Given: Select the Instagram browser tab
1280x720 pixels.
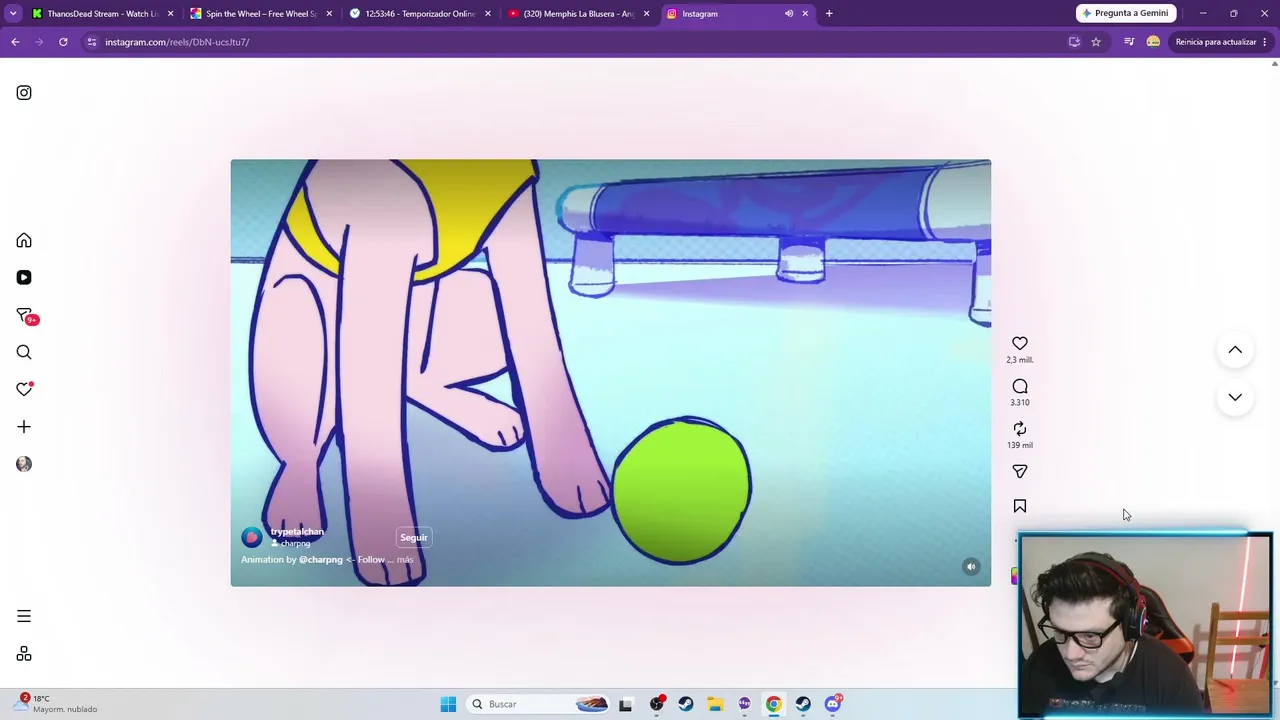Looking at the screenshot, I should tap(738, 14).
